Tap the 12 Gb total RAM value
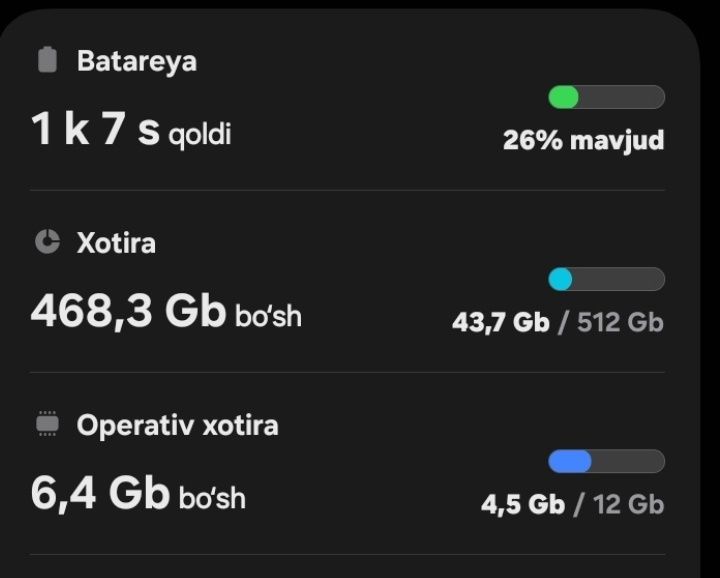Viewport: 720px width, 578px height. point(628,504)
